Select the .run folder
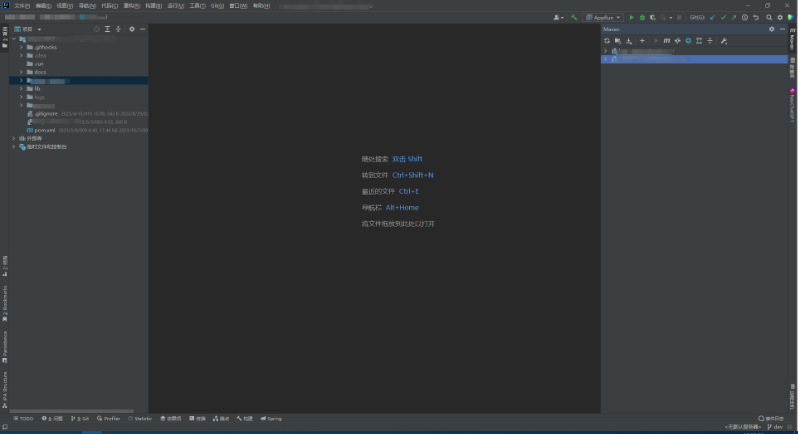 pyautogui.click(x=35, y=64)
